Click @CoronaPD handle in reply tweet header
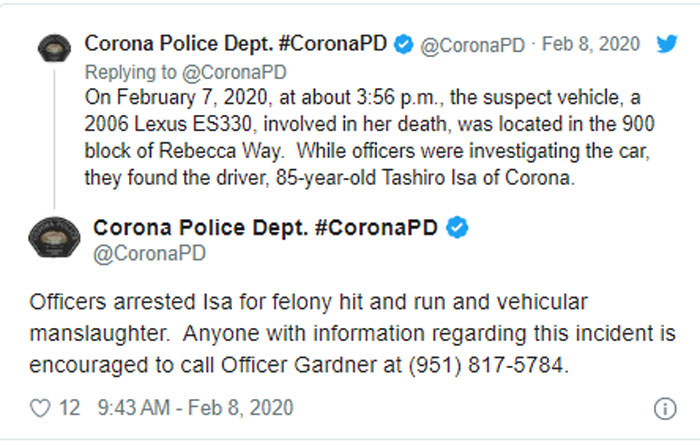The width and height of the screenshot is (700, 445). pyautogui.click(x=473, y=46)
